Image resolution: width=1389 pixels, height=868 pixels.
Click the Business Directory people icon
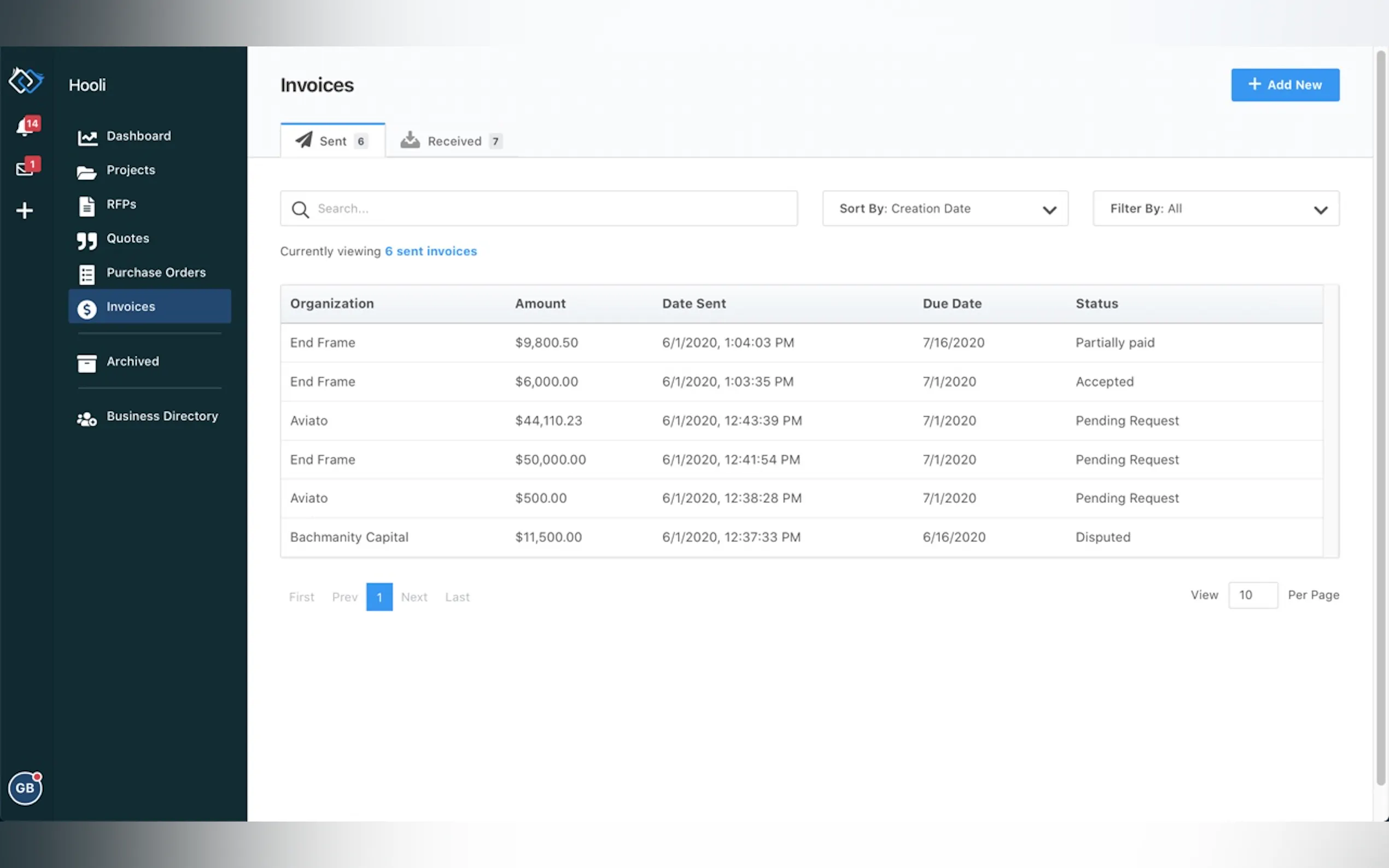pos(87,419)
